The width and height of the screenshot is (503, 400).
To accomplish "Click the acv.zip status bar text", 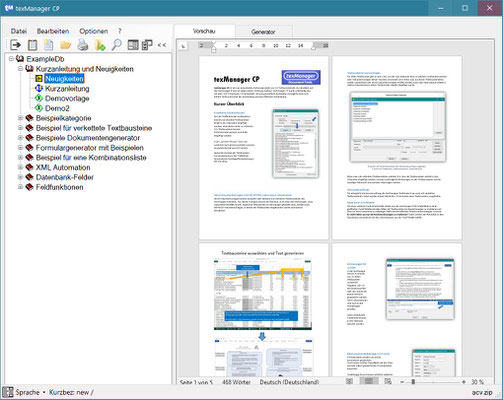I will [482, 393].
